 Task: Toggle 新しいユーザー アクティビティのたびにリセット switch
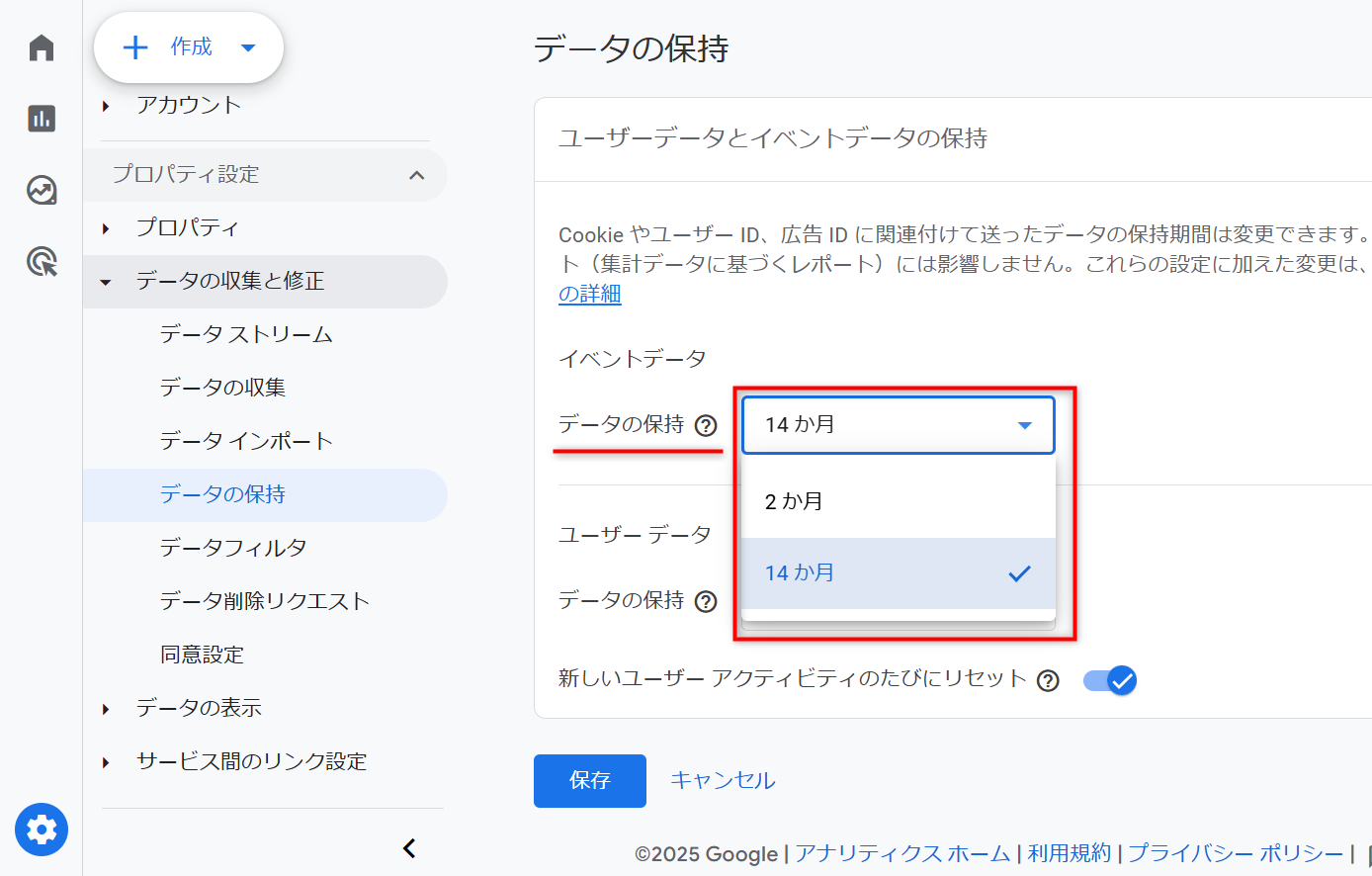click(x=1110, y=680)
